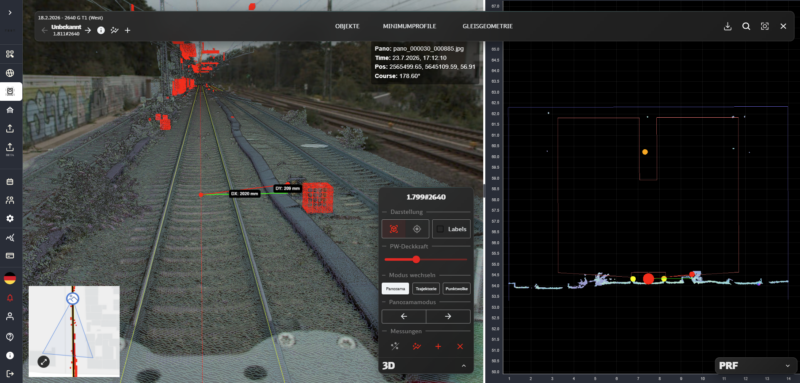
Task: Go to the previous object with the left arrow
Action: (x=44, y=30)
